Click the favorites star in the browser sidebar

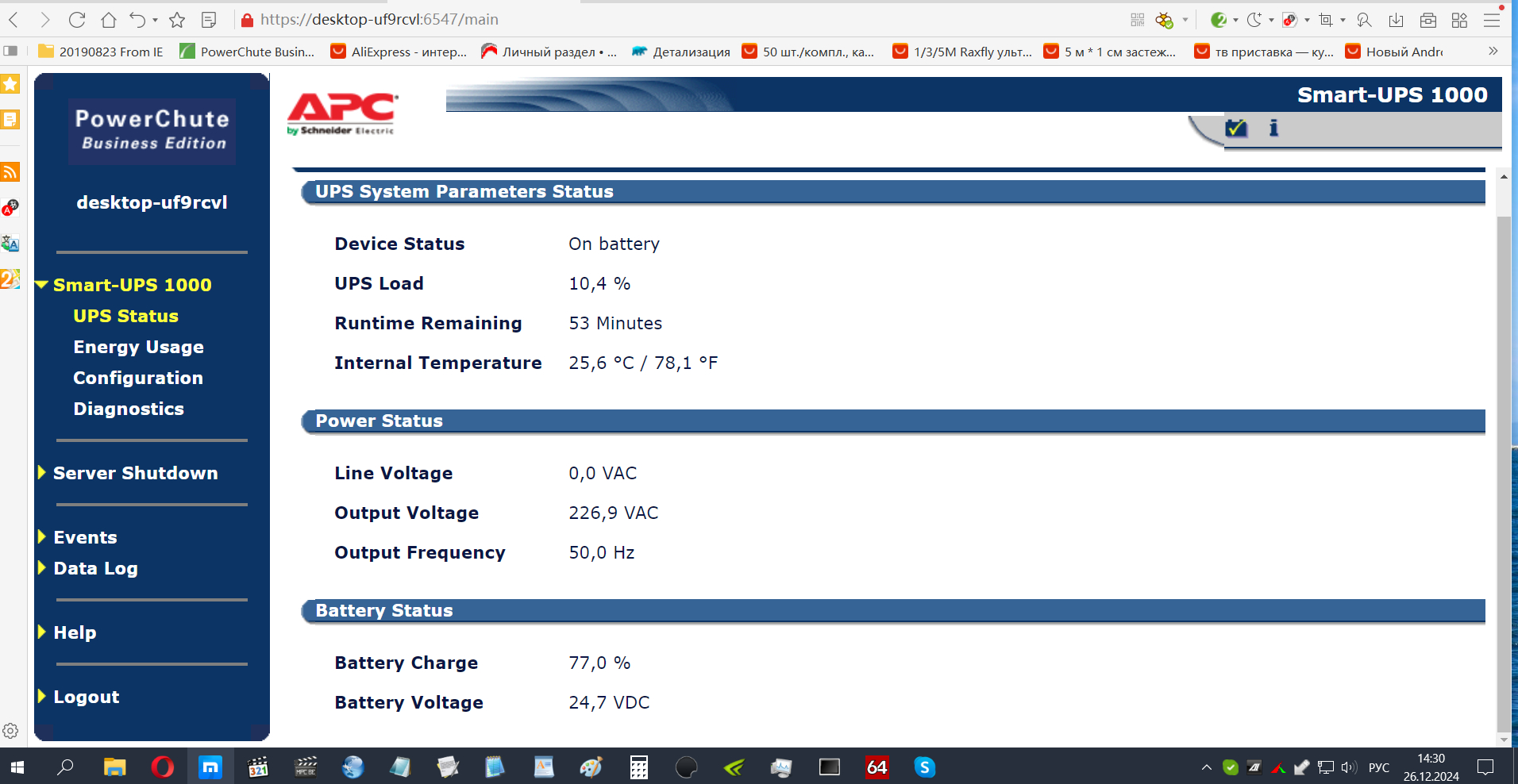tap(10, 83)
